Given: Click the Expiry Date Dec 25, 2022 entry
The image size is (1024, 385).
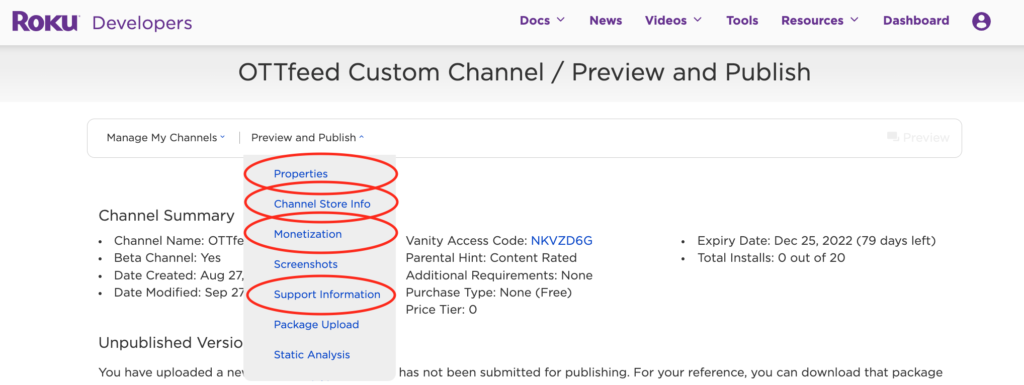Looking at the screenshot, I should (816, 241).
